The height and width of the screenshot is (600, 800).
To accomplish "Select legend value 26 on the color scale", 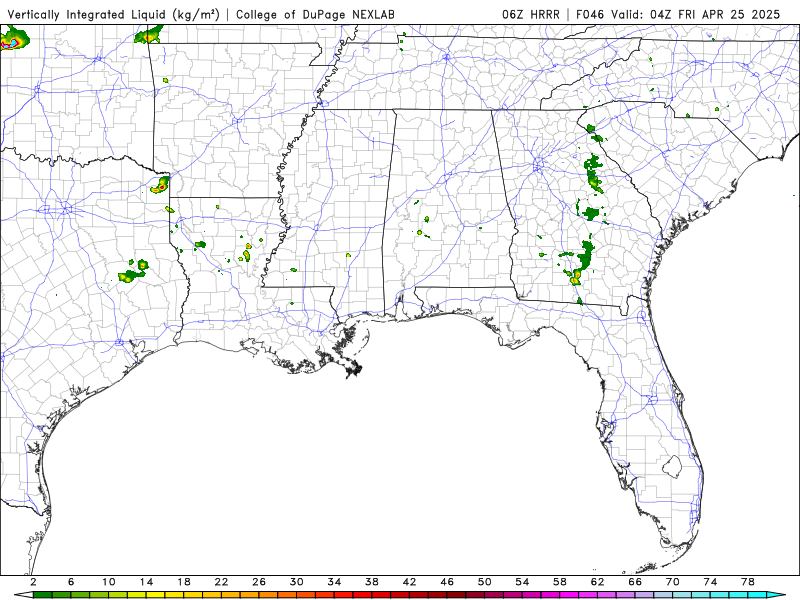I will pyautogui.click(x=259, y=582).
